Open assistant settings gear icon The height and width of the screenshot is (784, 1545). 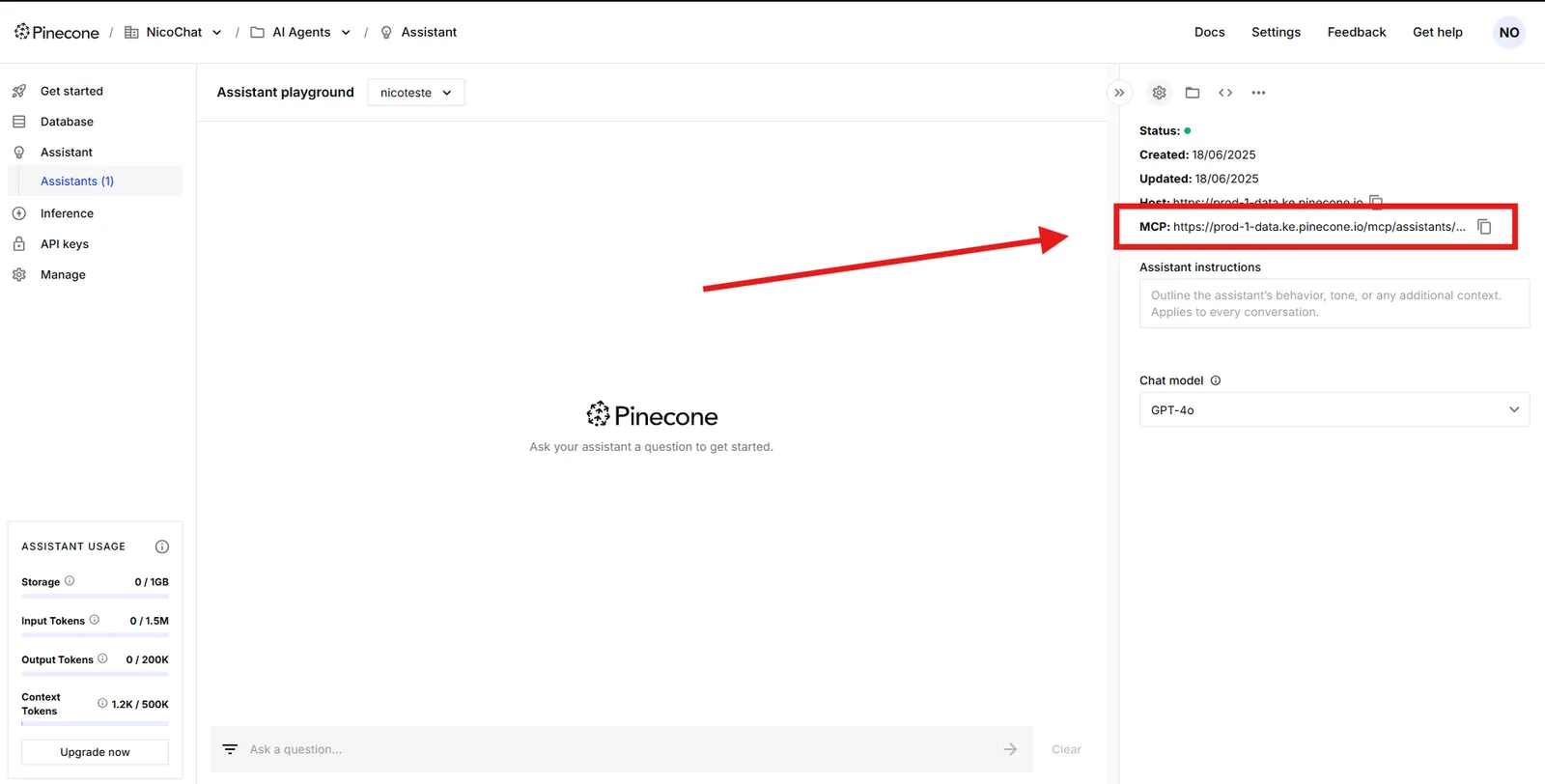1160,93
